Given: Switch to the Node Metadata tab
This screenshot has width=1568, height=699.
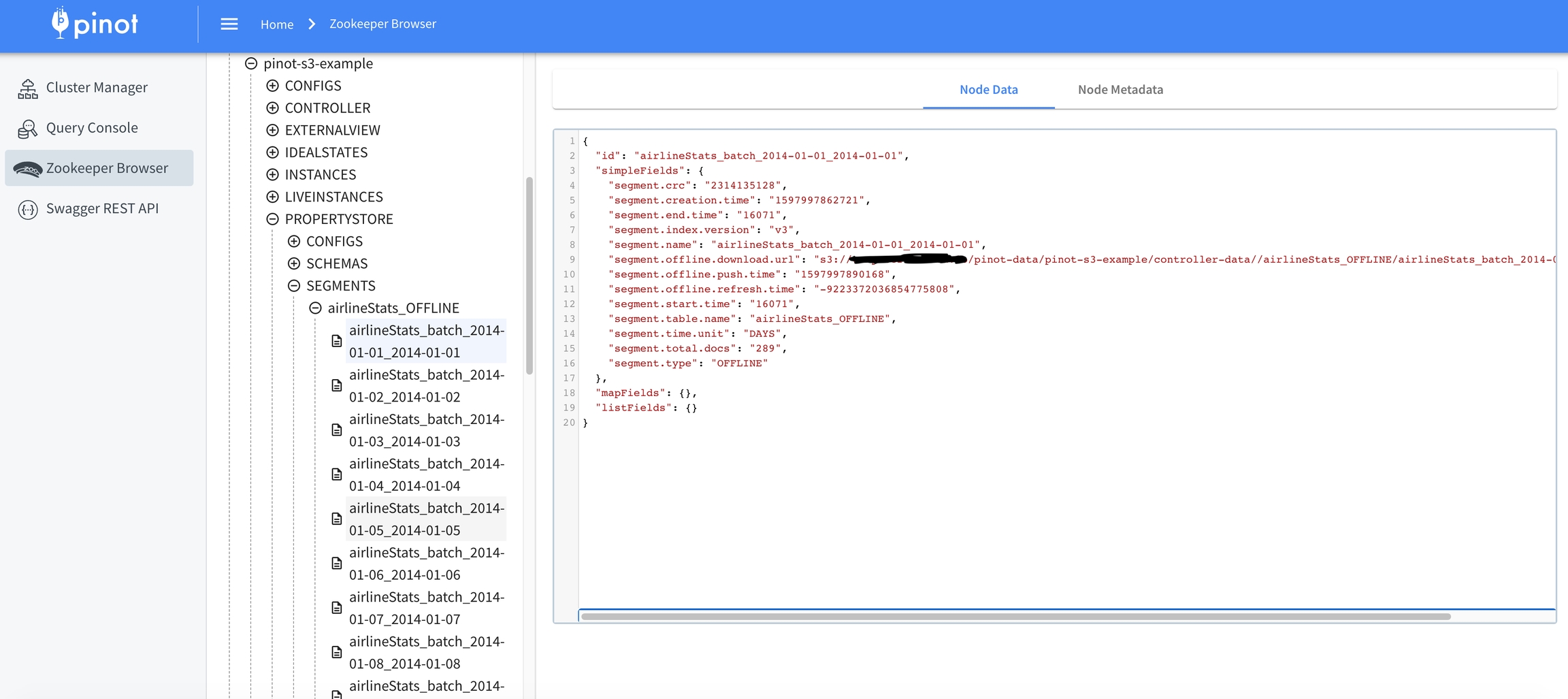Looking at the screenshot, I should [1120, 89].
